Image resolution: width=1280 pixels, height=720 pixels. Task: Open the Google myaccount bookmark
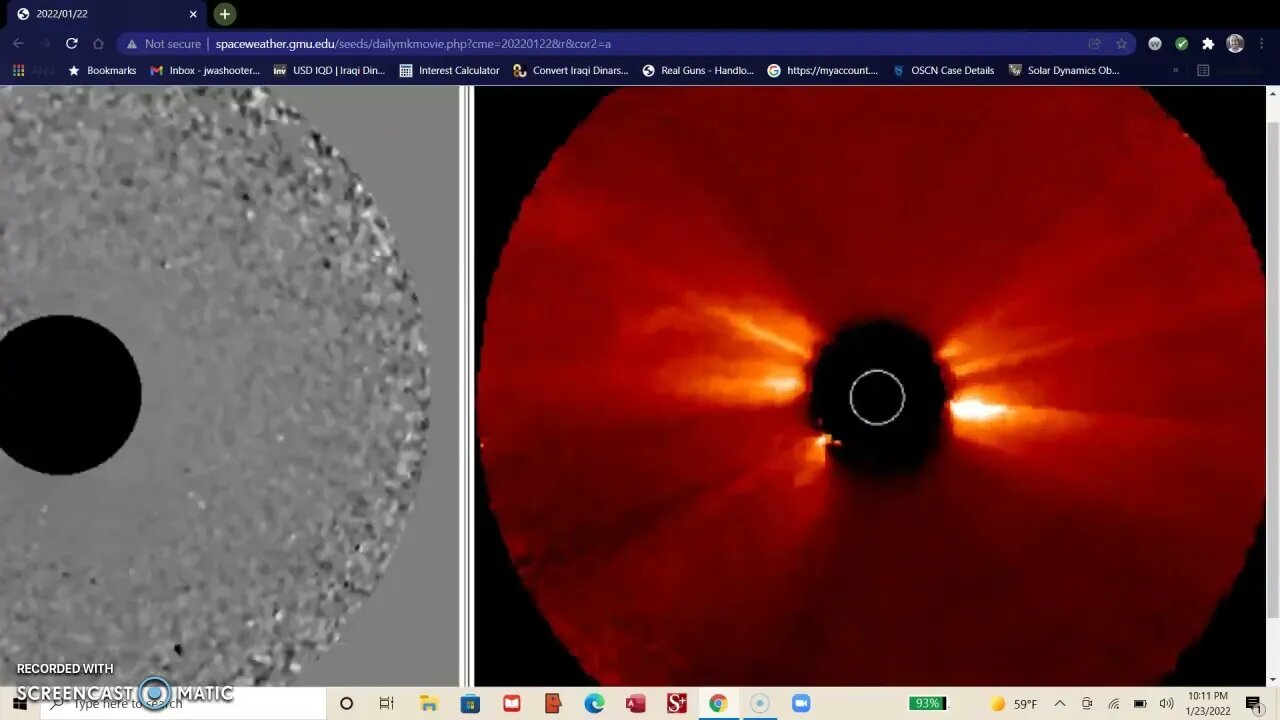click(823, 70)
